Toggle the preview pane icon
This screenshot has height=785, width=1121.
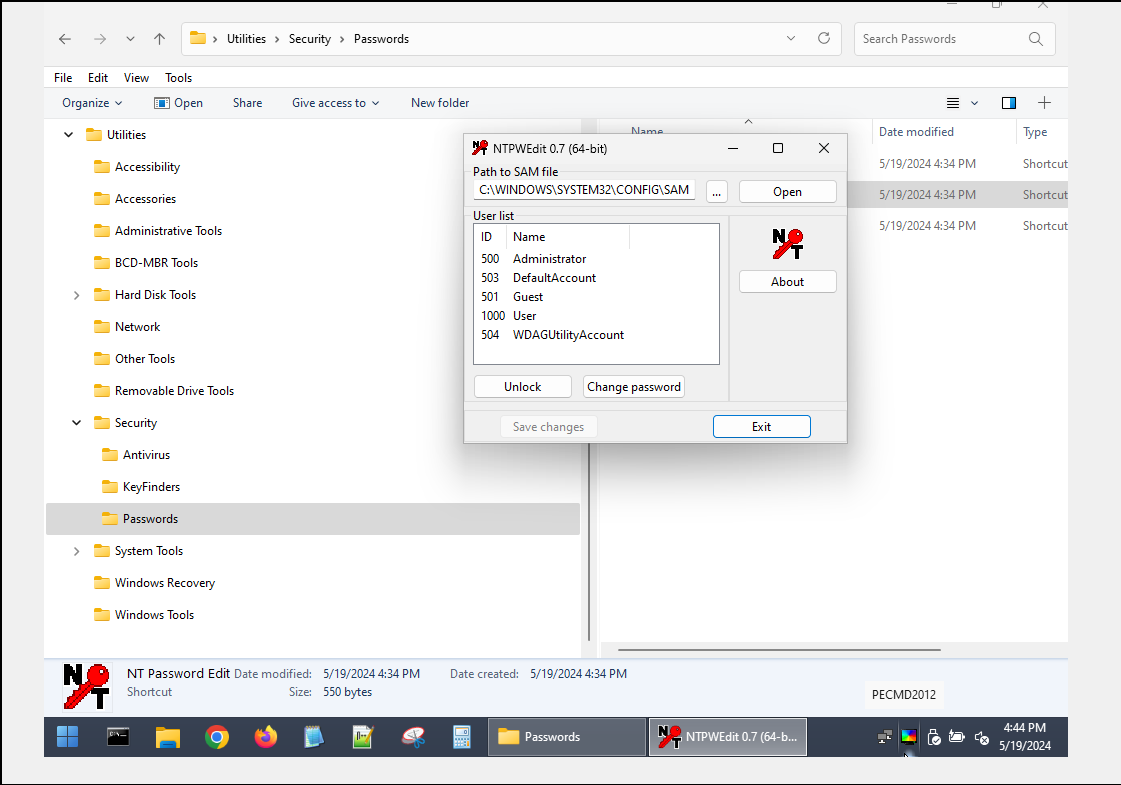[1009, 103]
